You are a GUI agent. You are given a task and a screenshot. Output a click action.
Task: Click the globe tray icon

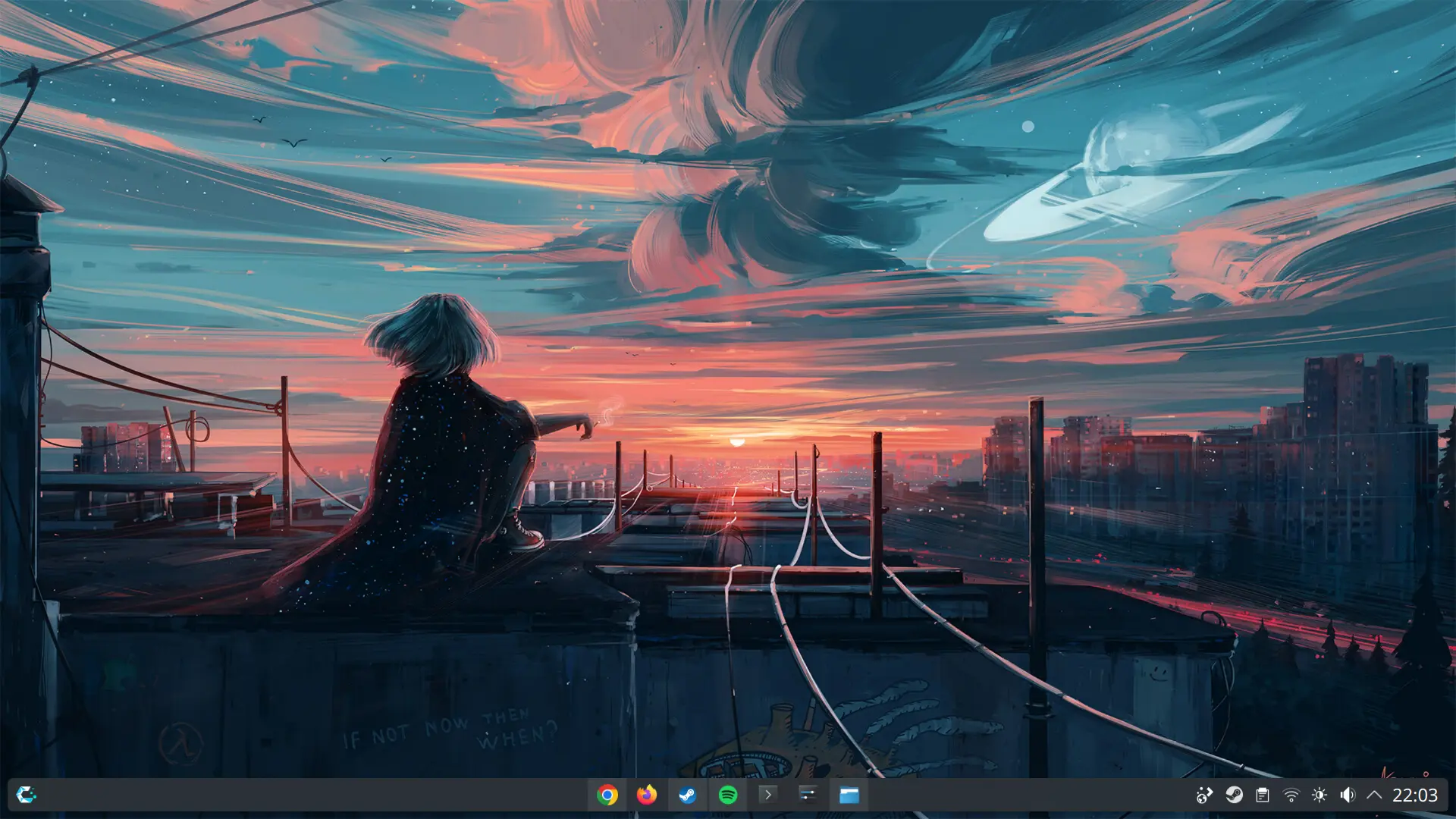coord(1204,795)
